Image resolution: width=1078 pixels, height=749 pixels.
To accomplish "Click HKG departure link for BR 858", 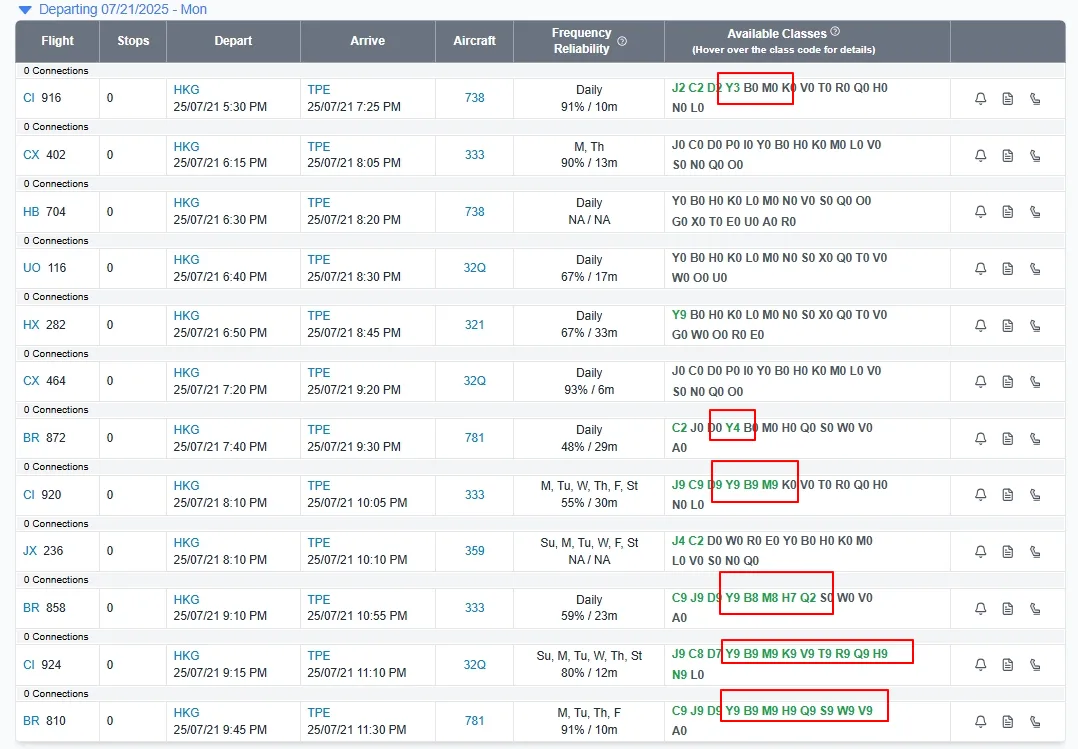I will click(x=186, y=600).
